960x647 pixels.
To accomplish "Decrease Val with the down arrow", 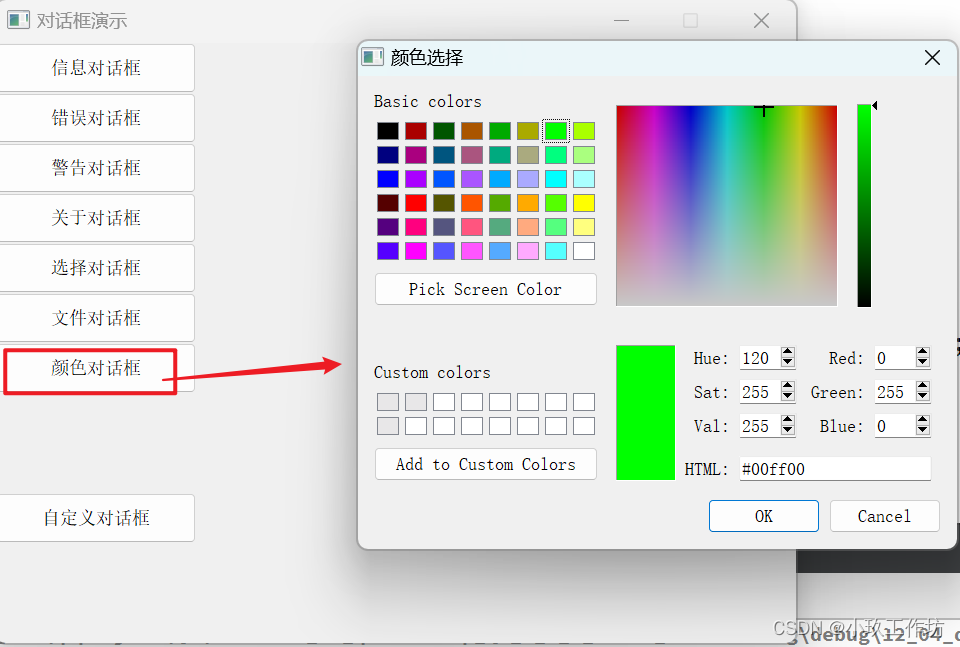I will [x=788, y=430].
